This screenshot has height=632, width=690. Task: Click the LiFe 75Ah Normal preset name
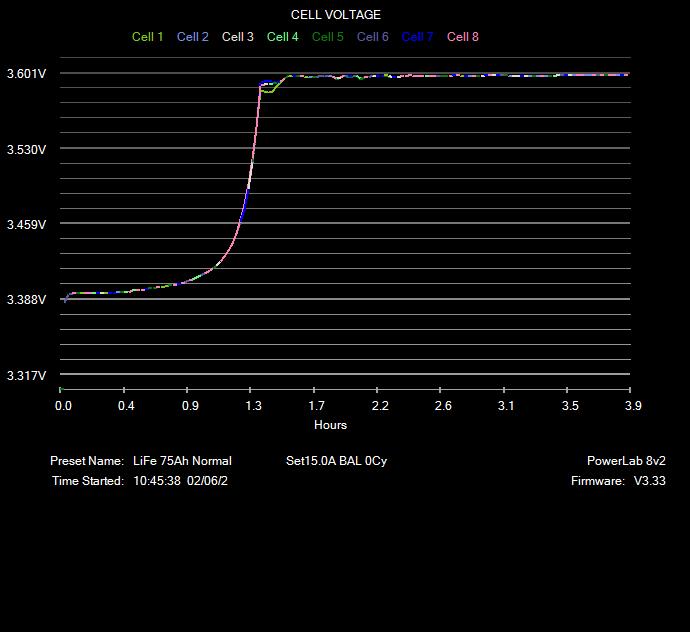coord(182,461)
